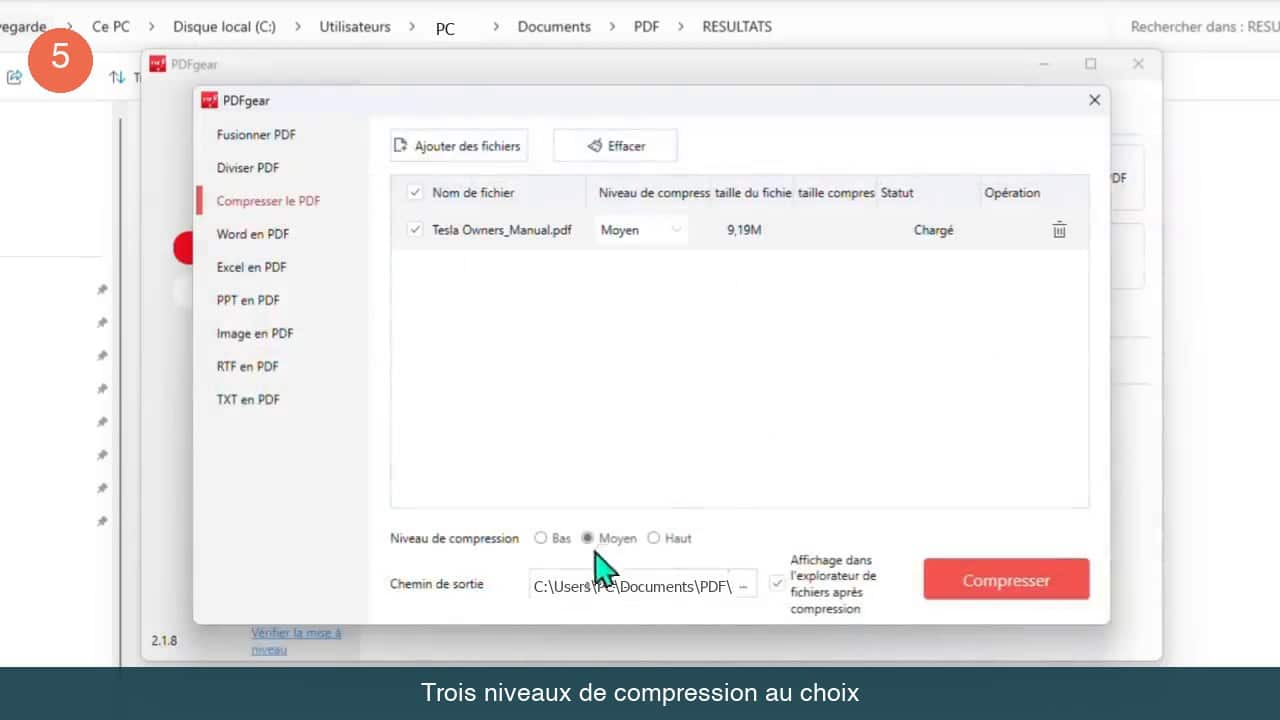1280x720 pixels.
Task: Click the share icon in Explorer toolbar
Action: pyautogui.click(x=14, y=77)
